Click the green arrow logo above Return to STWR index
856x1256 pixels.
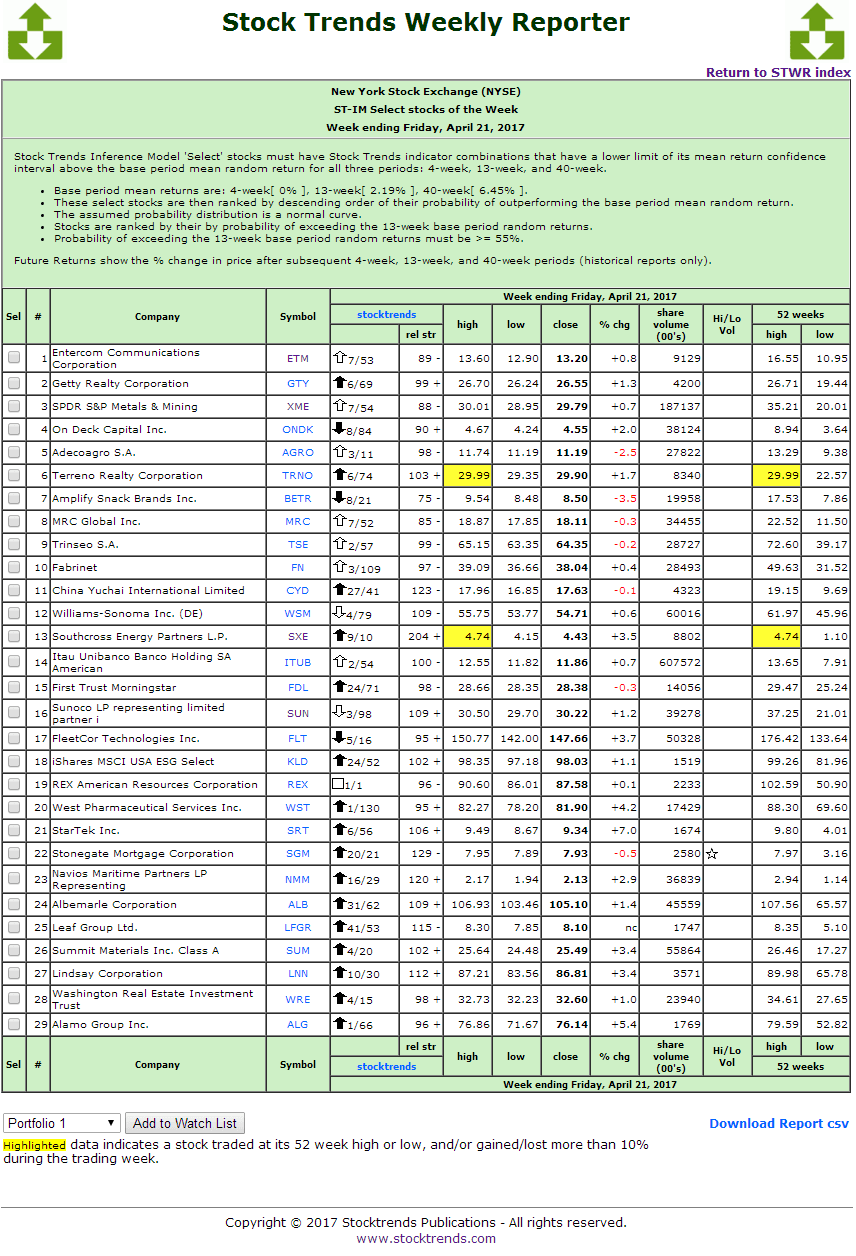817,32
